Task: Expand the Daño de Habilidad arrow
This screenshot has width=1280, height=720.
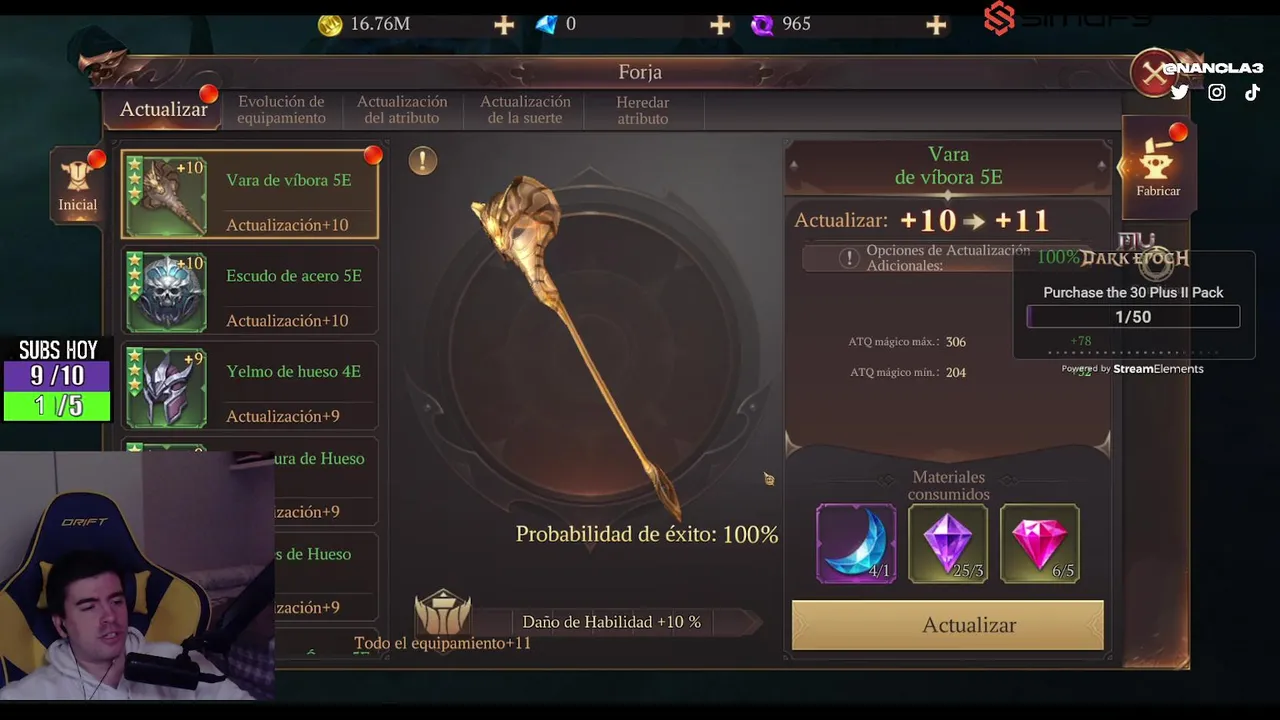Action: pos(750,622)
